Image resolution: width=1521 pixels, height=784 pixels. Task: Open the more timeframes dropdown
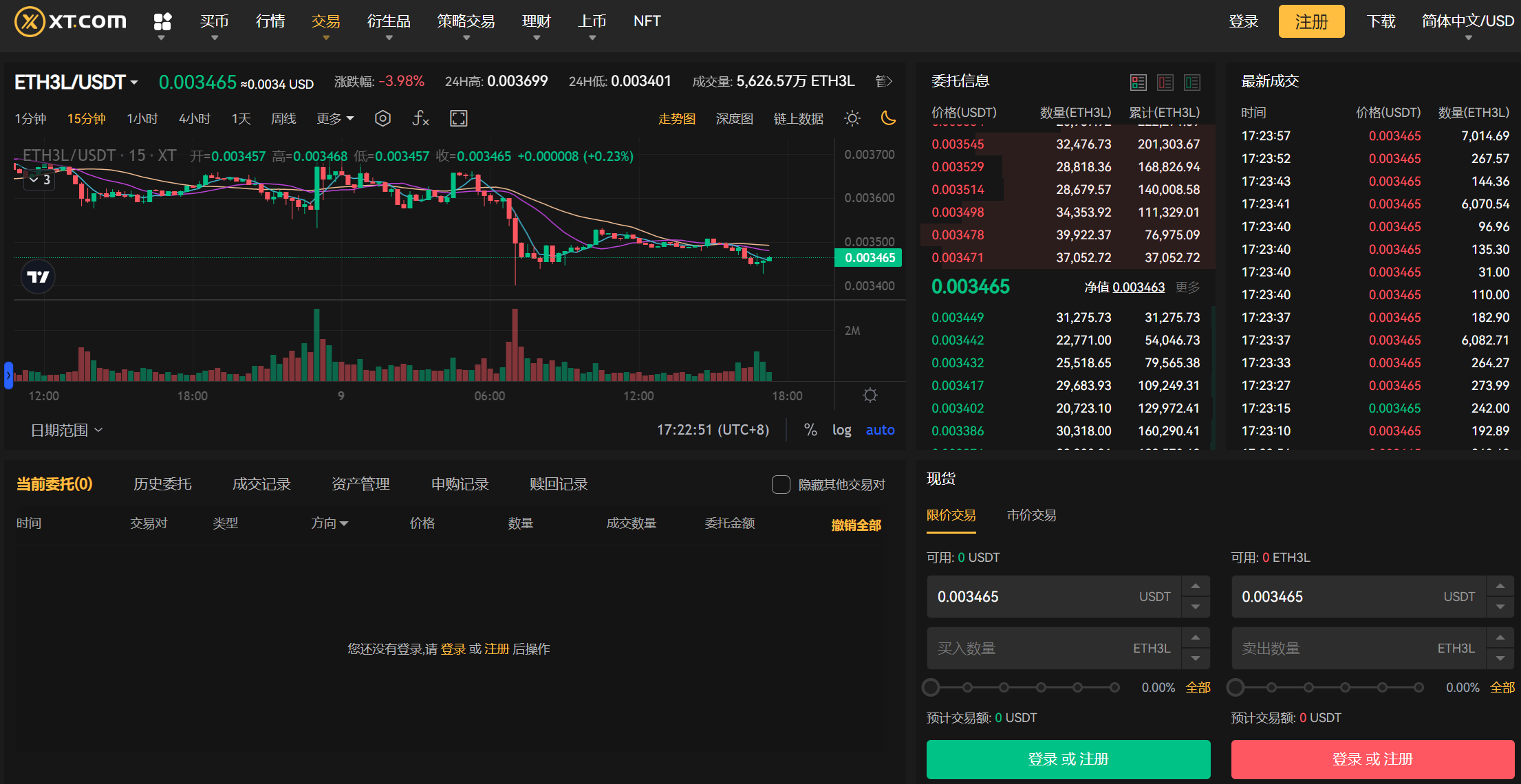335,119
